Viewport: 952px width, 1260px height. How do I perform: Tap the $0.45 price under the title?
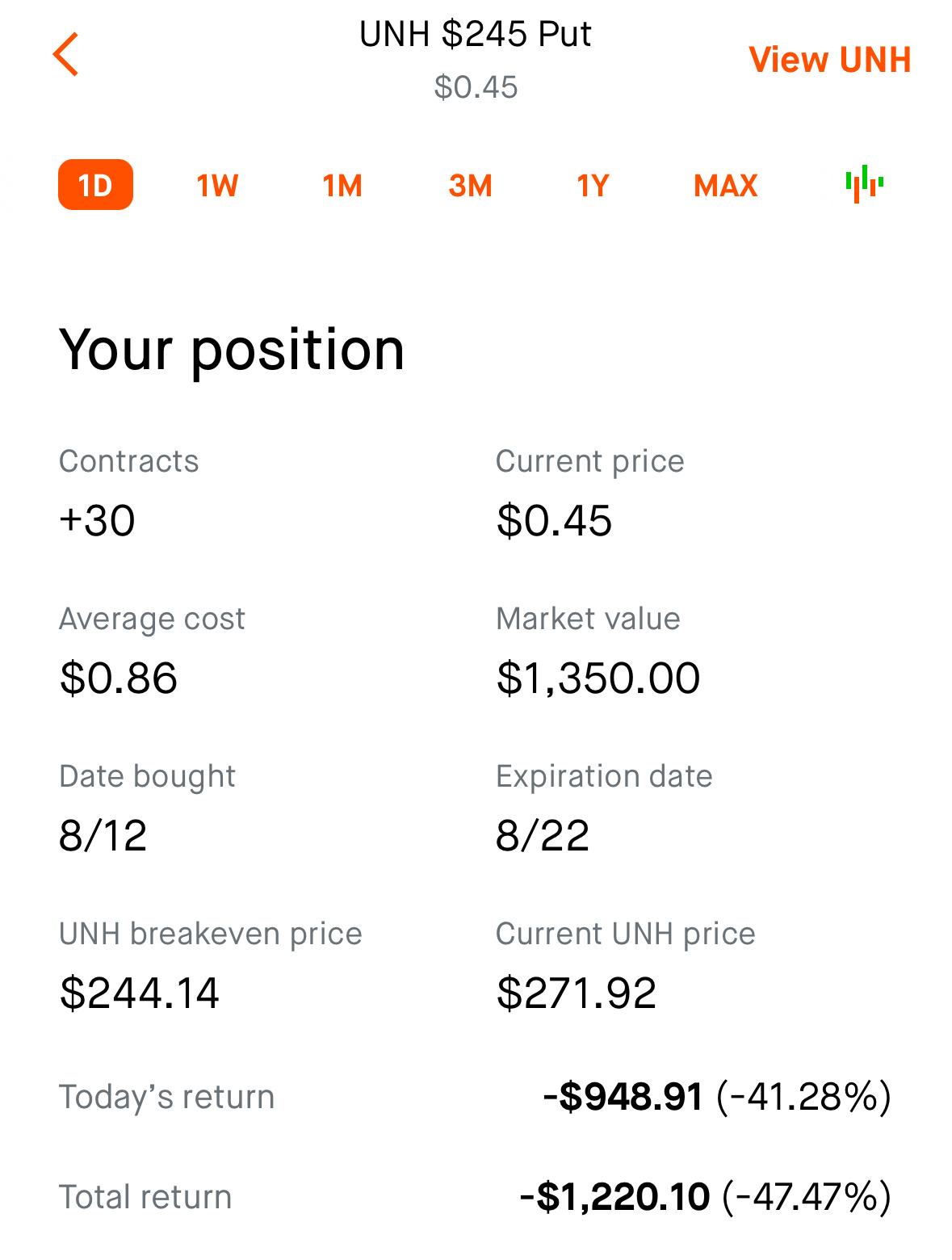(x=476, y=87)
